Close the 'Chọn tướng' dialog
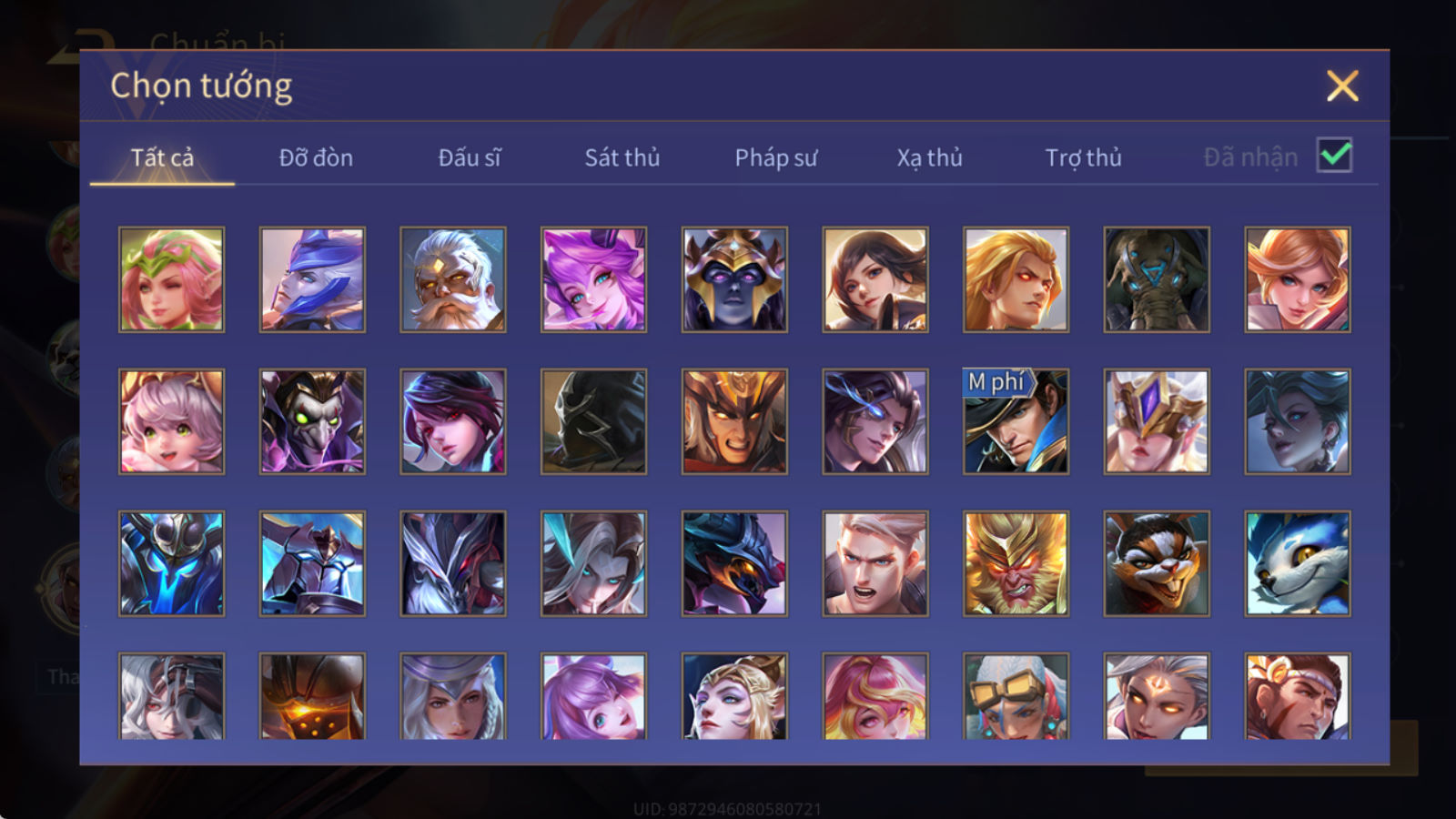 [x=1342, y=86]
